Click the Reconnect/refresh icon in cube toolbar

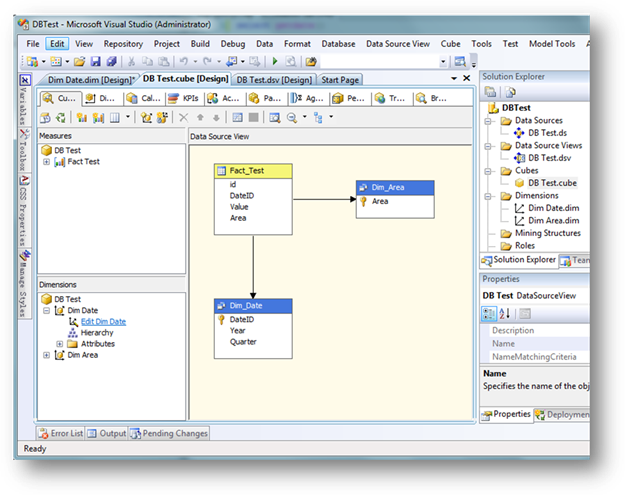coord(61,118)
